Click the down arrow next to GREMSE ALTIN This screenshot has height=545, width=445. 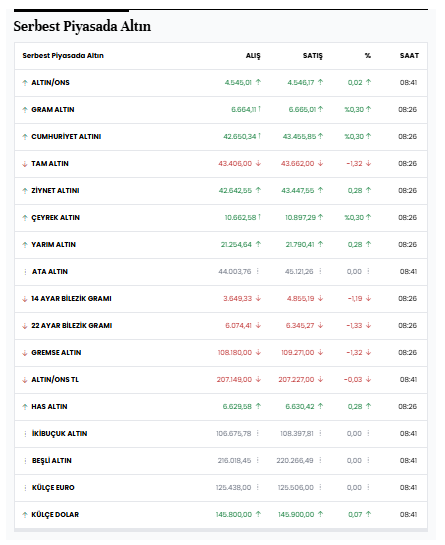[x=25, y=353]
